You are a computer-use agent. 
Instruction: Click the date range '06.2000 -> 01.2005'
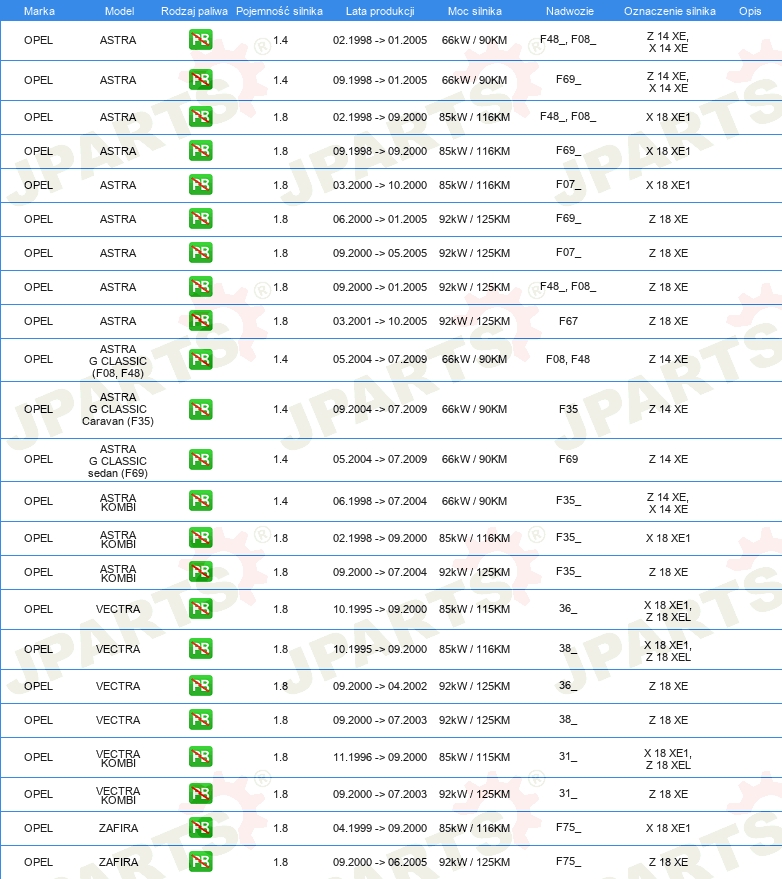(x=380, y=219)
